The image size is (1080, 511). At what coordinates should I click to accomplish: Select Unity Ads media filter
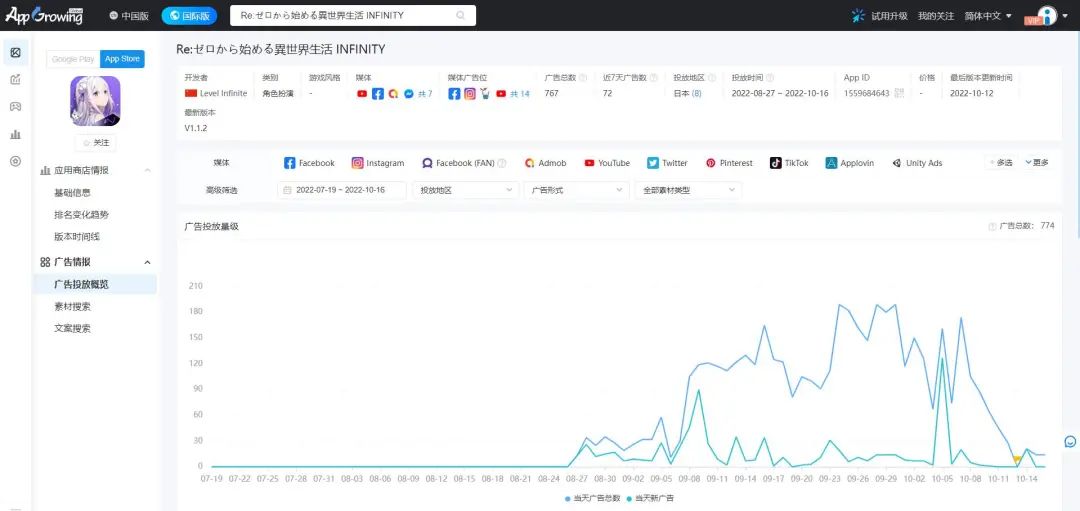click(x=917, y=163)
